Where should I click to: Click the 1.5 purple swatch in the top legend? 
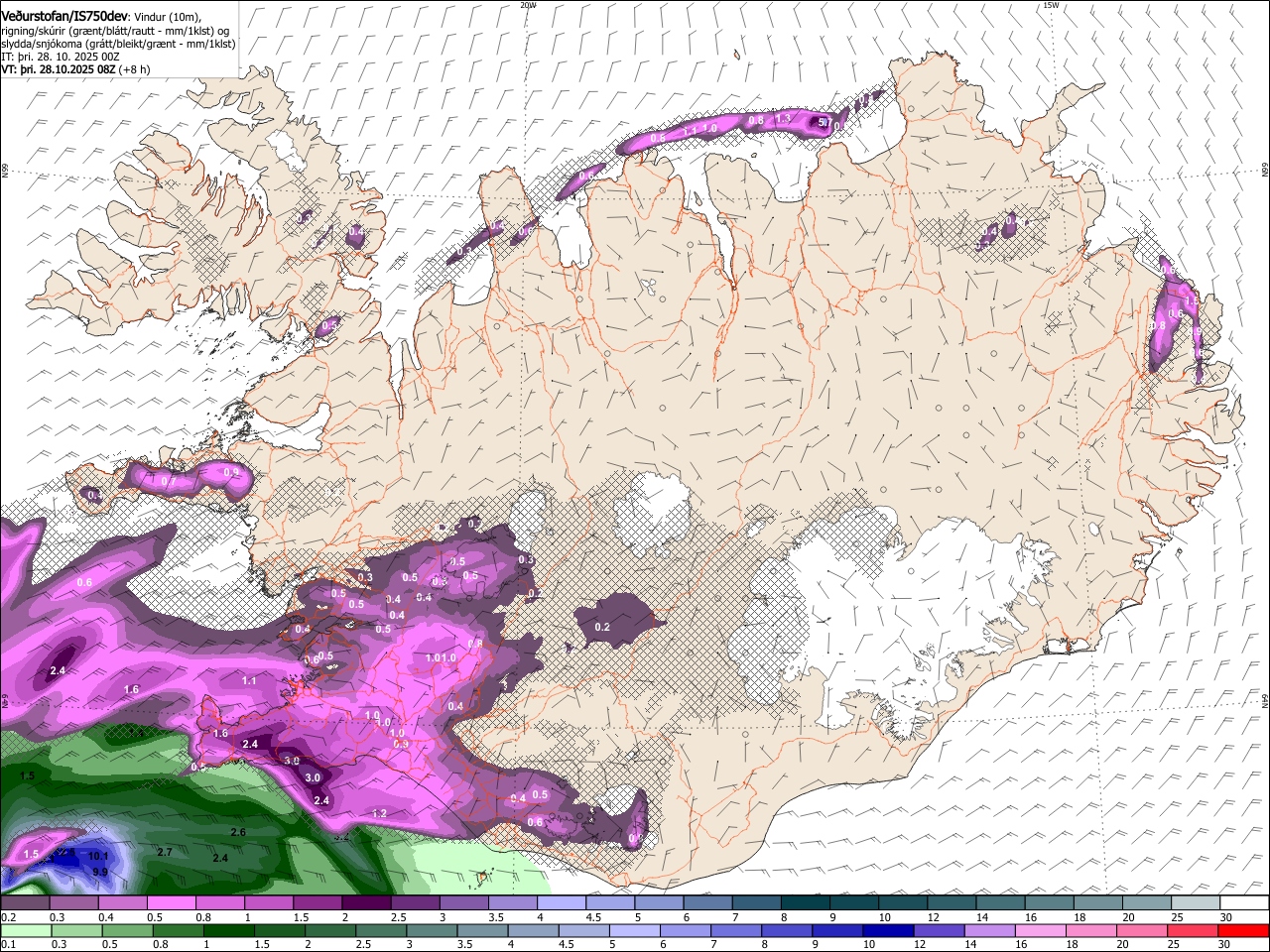(317, 903)
